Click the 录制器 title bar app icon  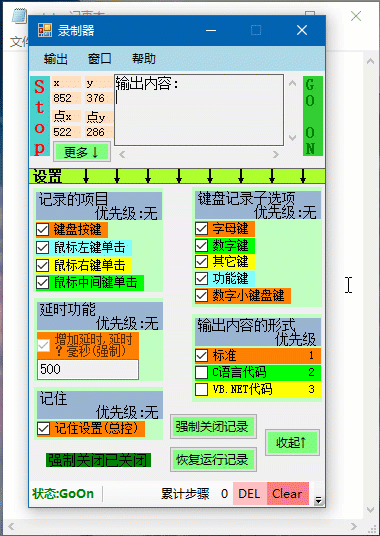pyautogui.click(x=45, y=30)
